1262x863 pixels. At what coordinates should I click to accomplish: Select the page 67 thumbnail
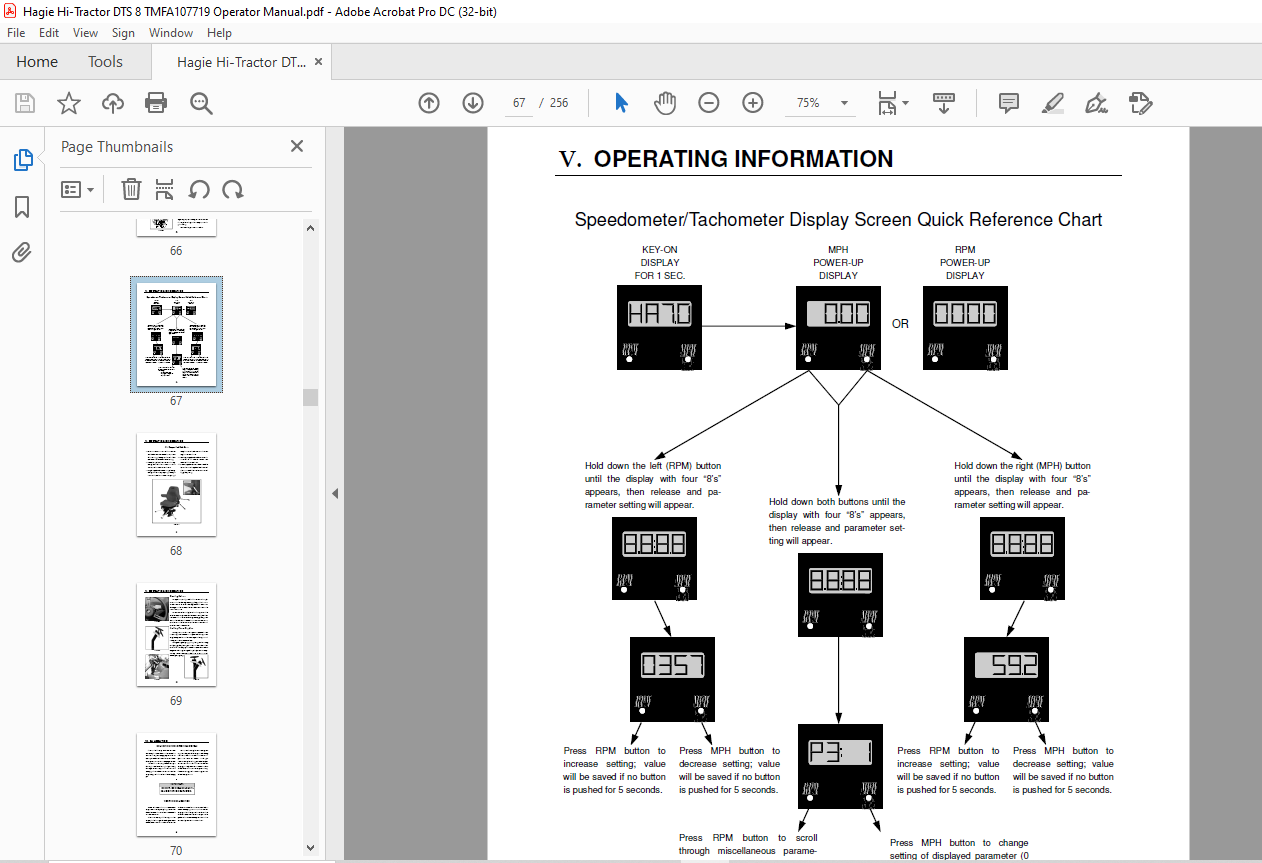pyautogui.click(x=176, y=335)
